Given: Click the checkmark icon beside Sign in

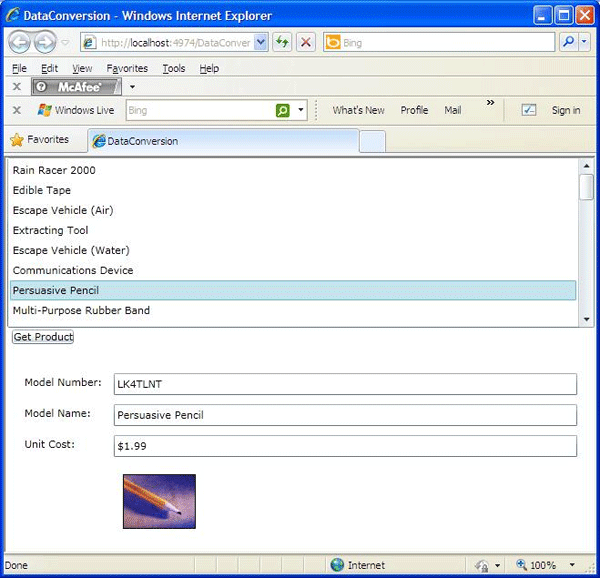Looking at the screenshot, I should 528,110.
